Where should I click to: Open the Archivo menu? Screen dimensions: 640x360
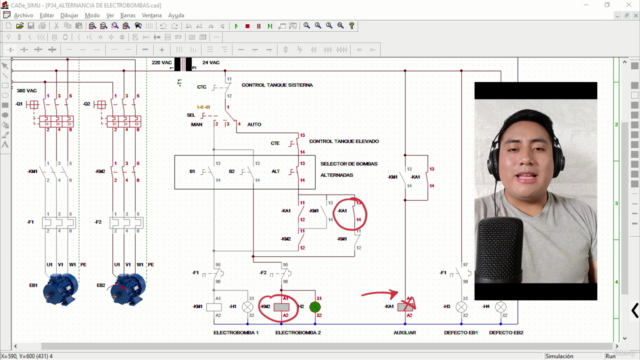tap(23, 15)
